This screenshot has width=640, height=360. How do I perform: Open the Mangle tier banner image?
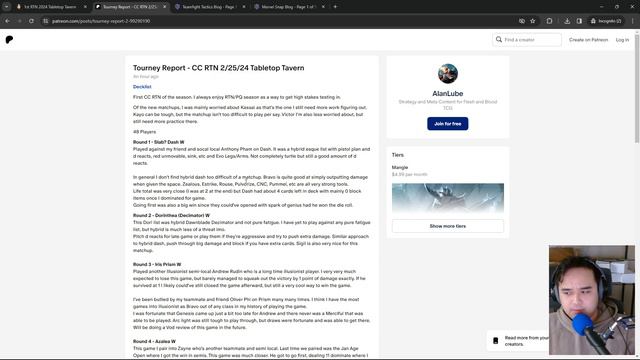(448, 198)
